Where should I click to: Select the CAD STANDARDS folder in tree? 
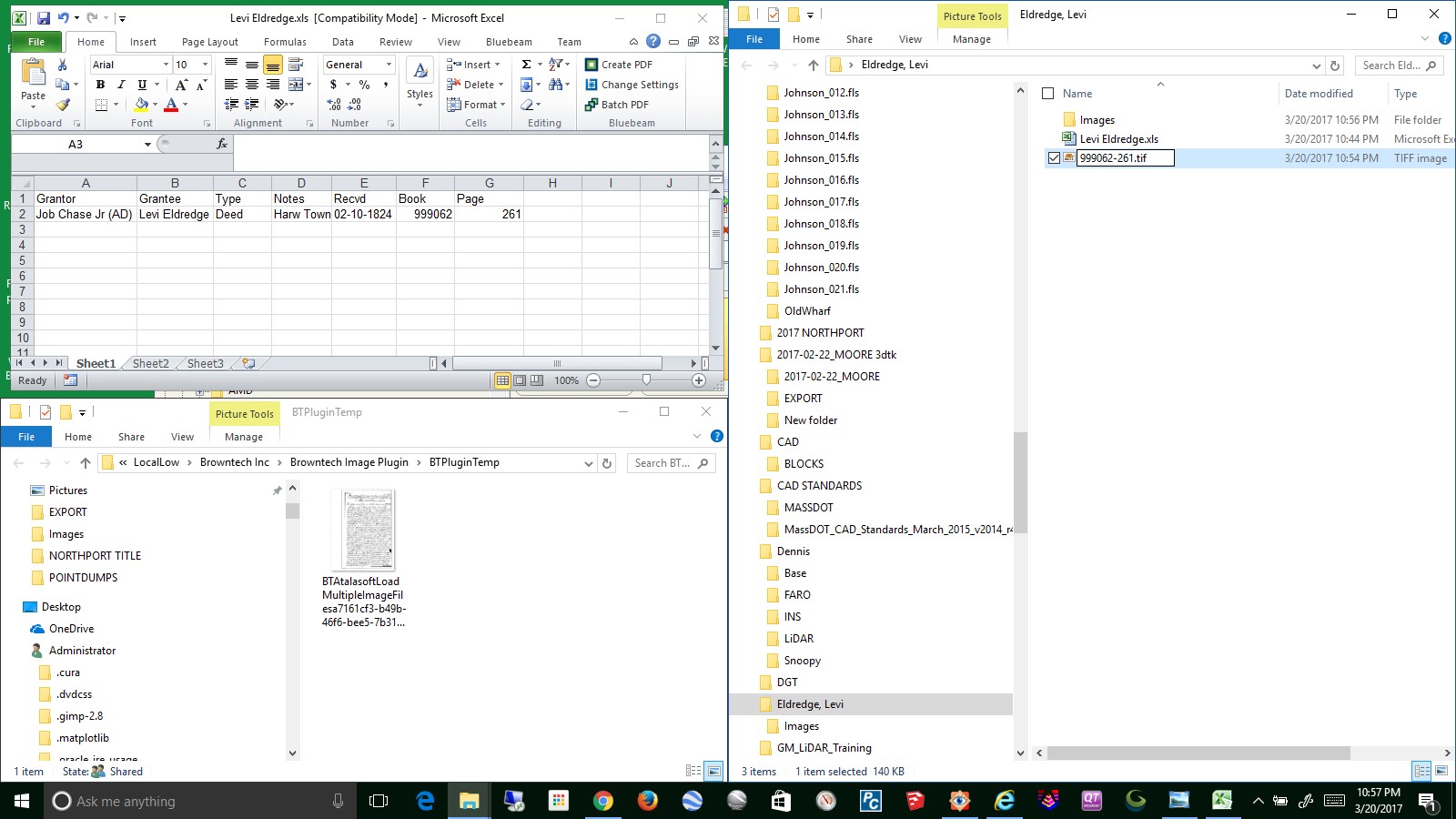[x=819, y=486]
